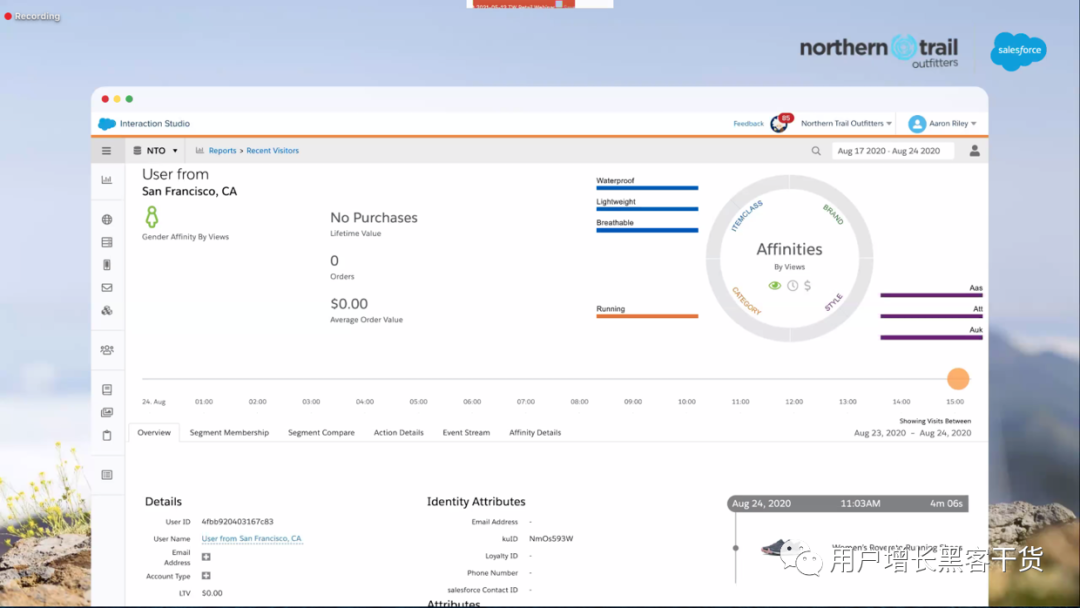Click the LTV $0.00 value in Details
This screenshot has height=608, width=1080.
pos(212,593)
